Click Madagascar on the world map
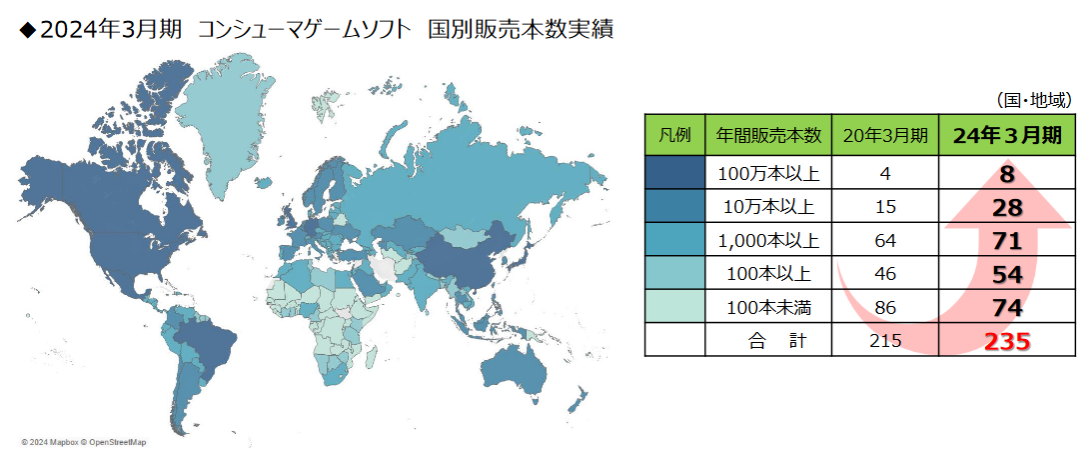This screenshot has width=1086, height=455. tap(371, 356)
